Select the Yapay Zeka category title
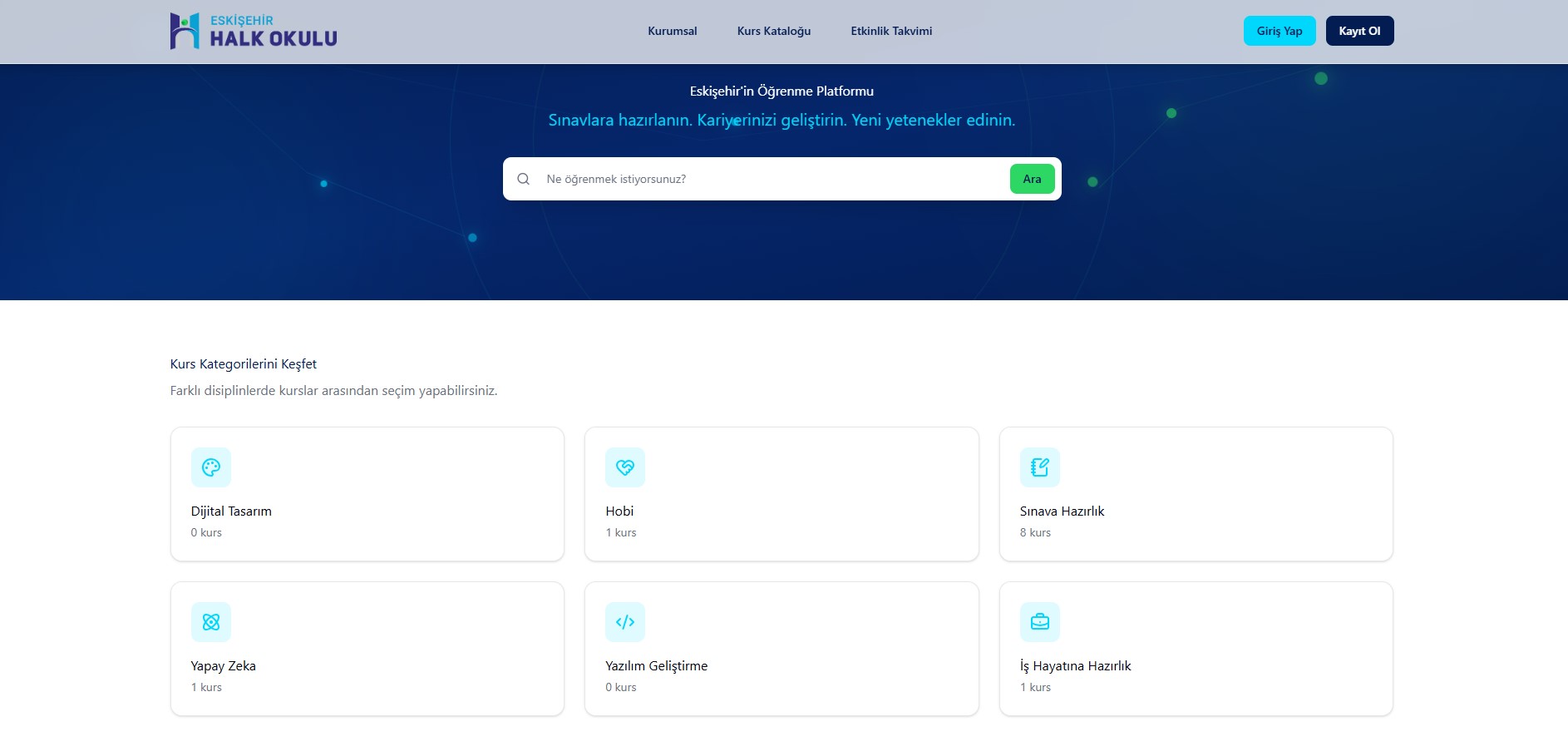Viewport: 1568px width, 756px height. pyautogui.click(x=224, y=666)
